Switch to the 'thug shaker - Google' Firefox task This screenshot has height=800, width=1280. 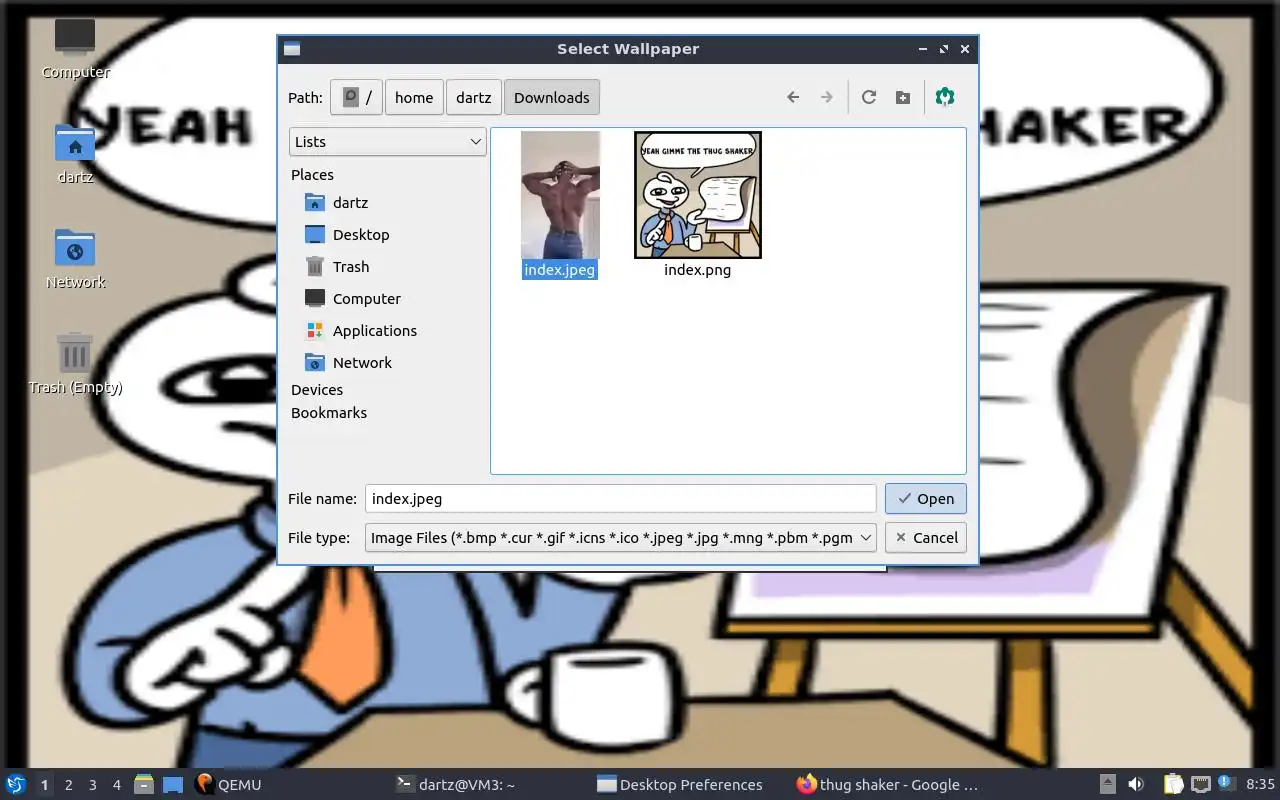888,784
